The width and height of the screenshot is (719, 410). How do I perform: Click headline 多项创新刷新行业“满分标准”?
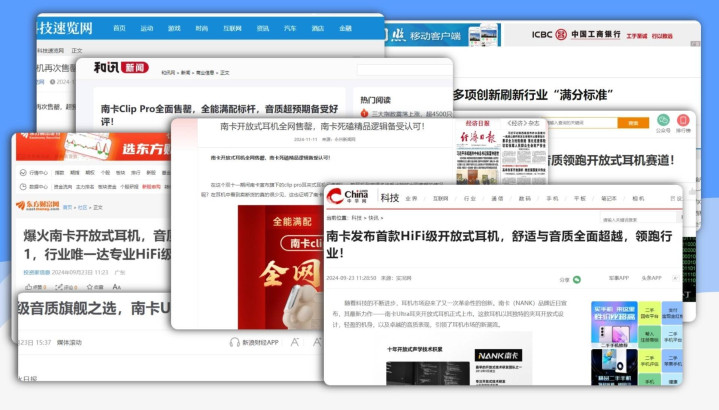[x=533, y=95]
